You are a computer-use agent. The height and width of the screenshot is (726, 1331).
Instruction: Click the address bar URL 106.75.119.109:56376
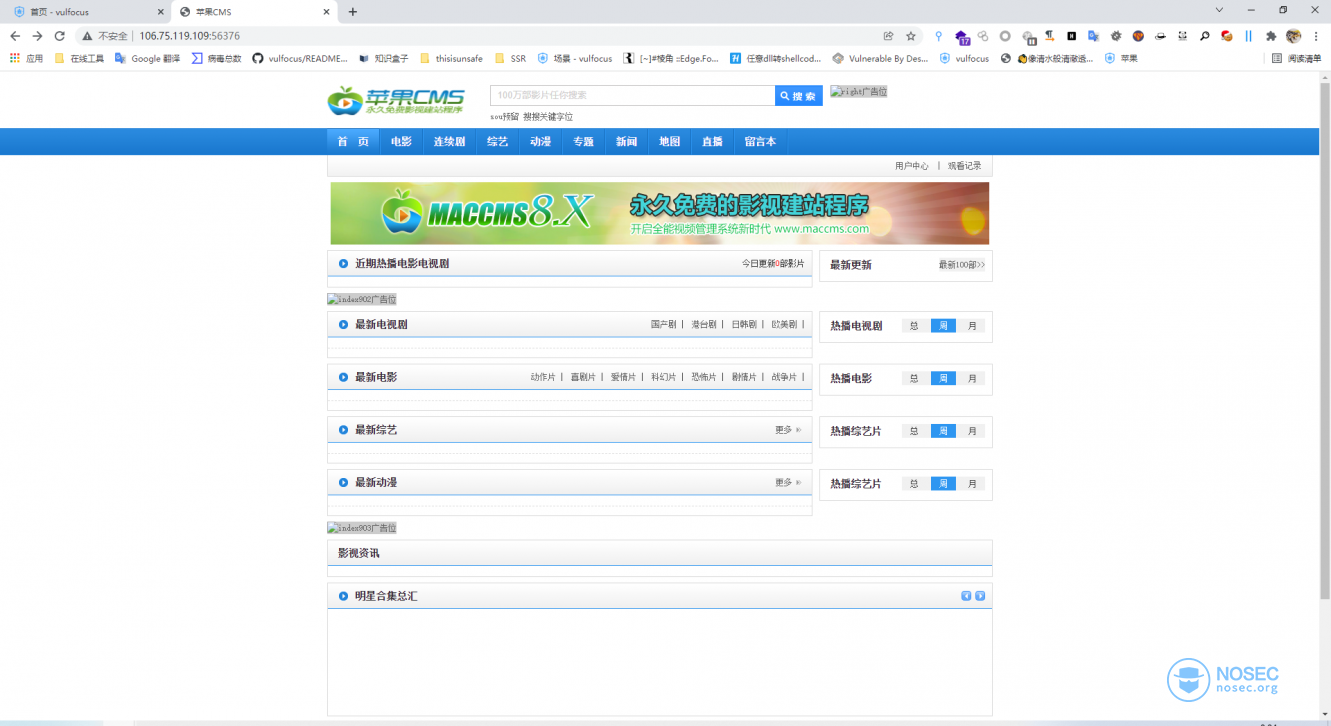(189, 36)
